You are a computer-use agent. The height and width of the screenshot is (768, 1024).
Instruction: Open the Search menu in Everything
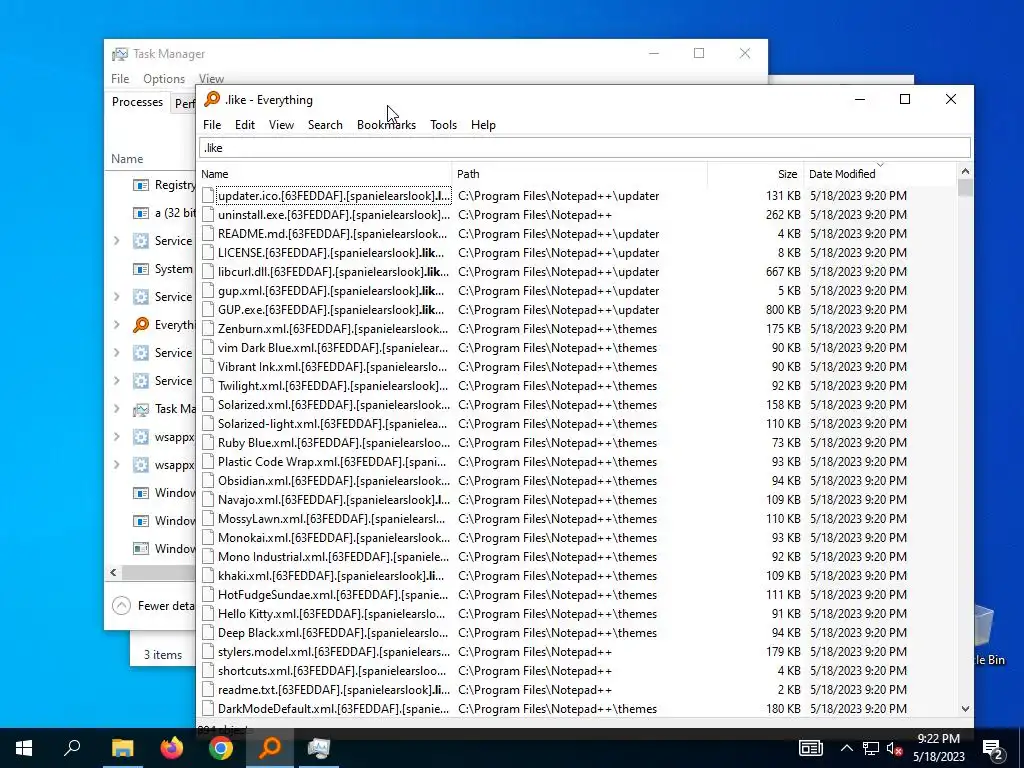[325, 125]
